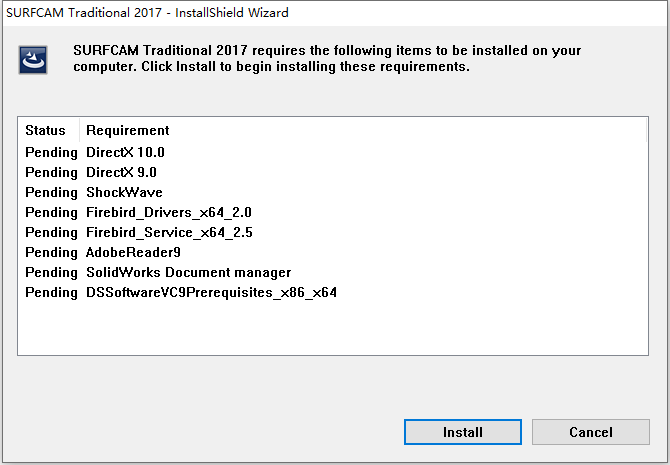
Task: Cancel the InstallShield wizard
Action: [591, 432]
